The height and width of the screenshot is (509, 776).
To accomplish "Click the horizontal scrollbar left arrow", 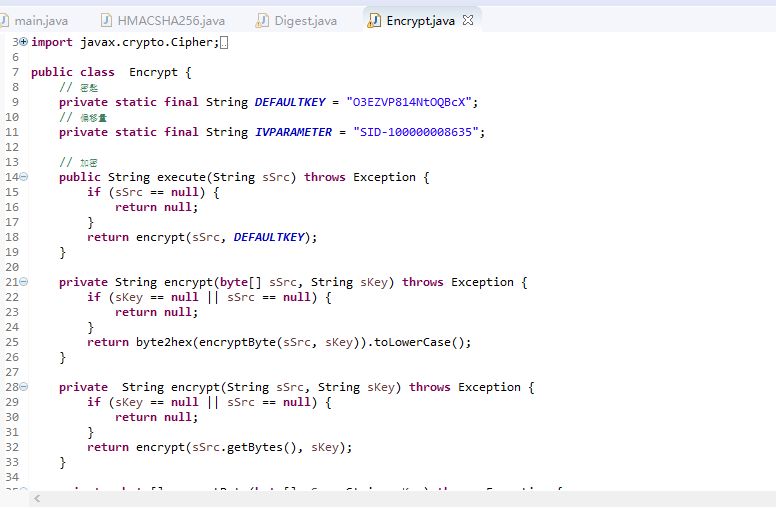I will pos(37,499).
